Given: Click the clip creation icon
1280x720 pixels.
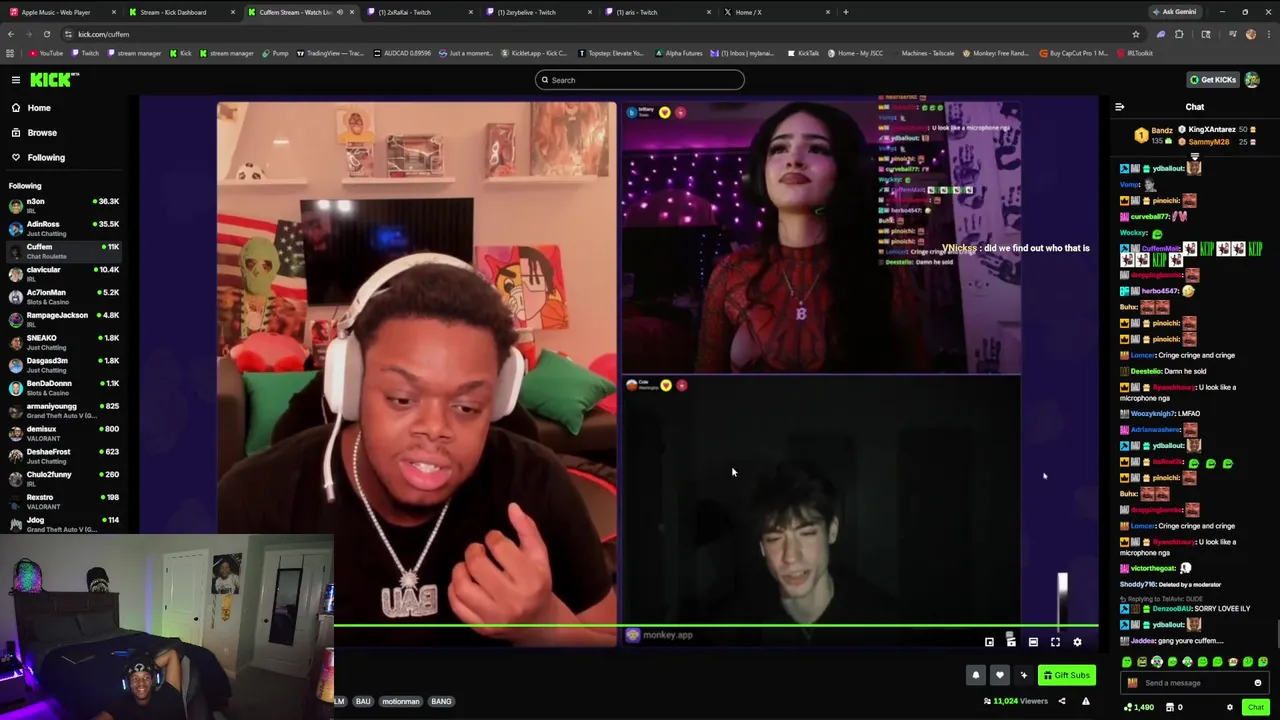Looking at the screenshot, I should [x=1011, y=643].
